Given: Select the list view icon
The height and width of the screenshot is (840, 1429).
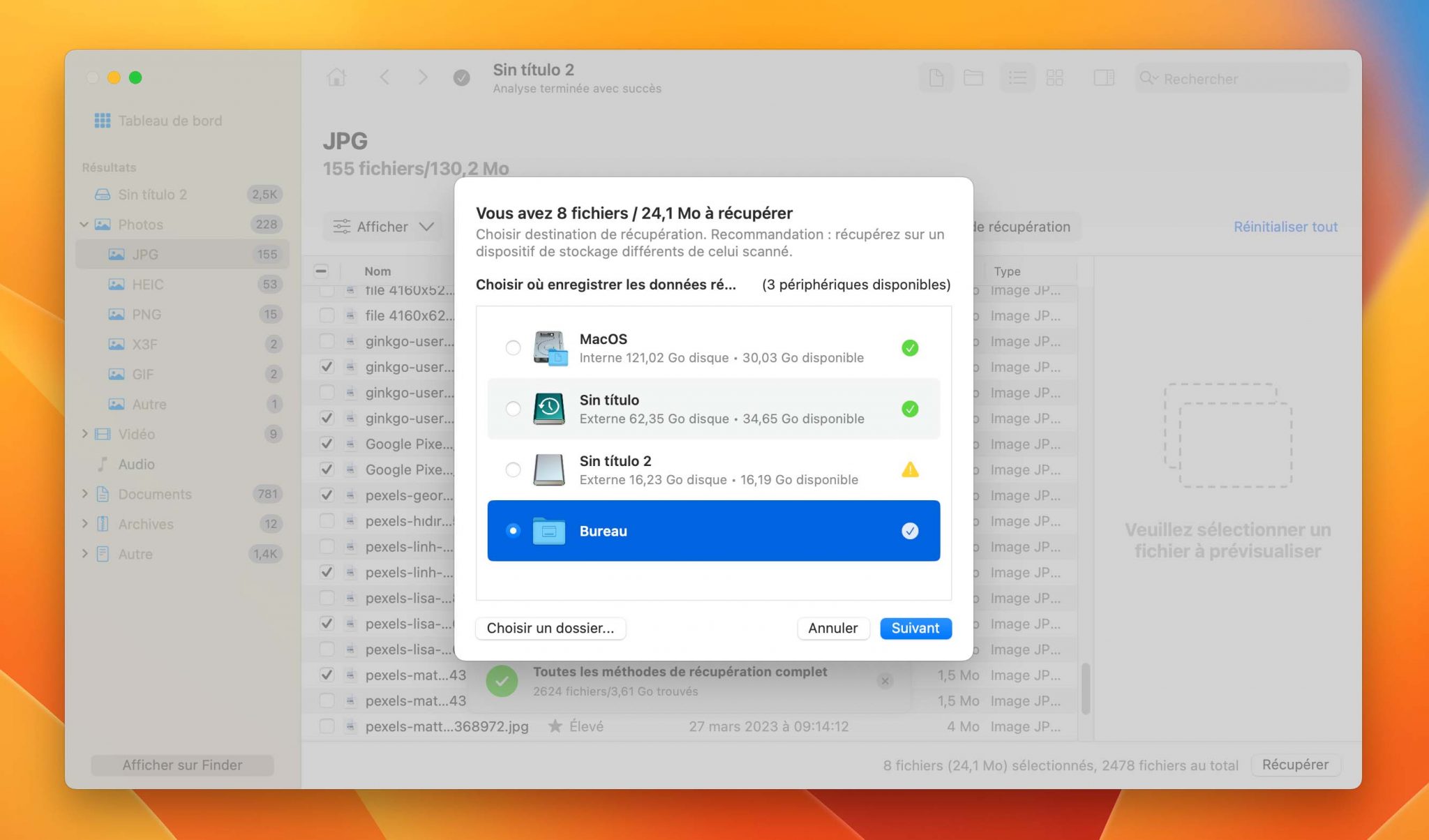Looking at the screenshot, I should pos(1017,77).
